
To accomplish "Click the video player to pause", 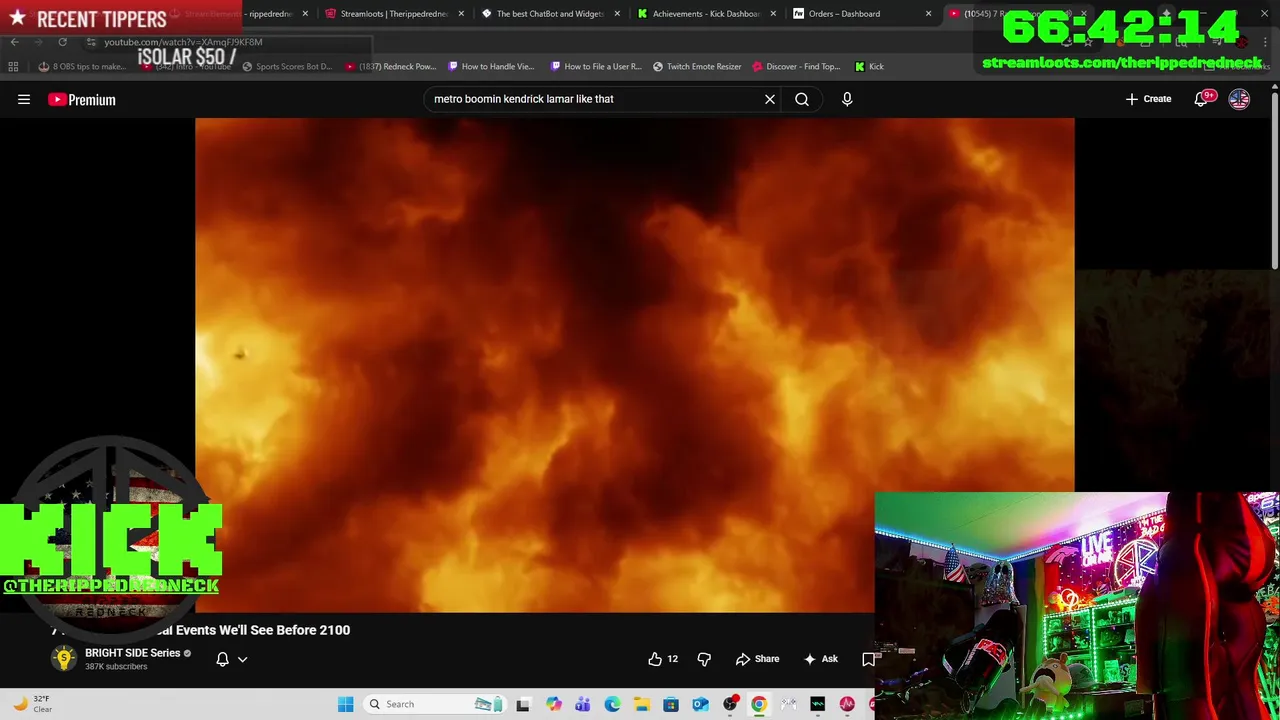I will pyautogui.click(x=634, y=364).
